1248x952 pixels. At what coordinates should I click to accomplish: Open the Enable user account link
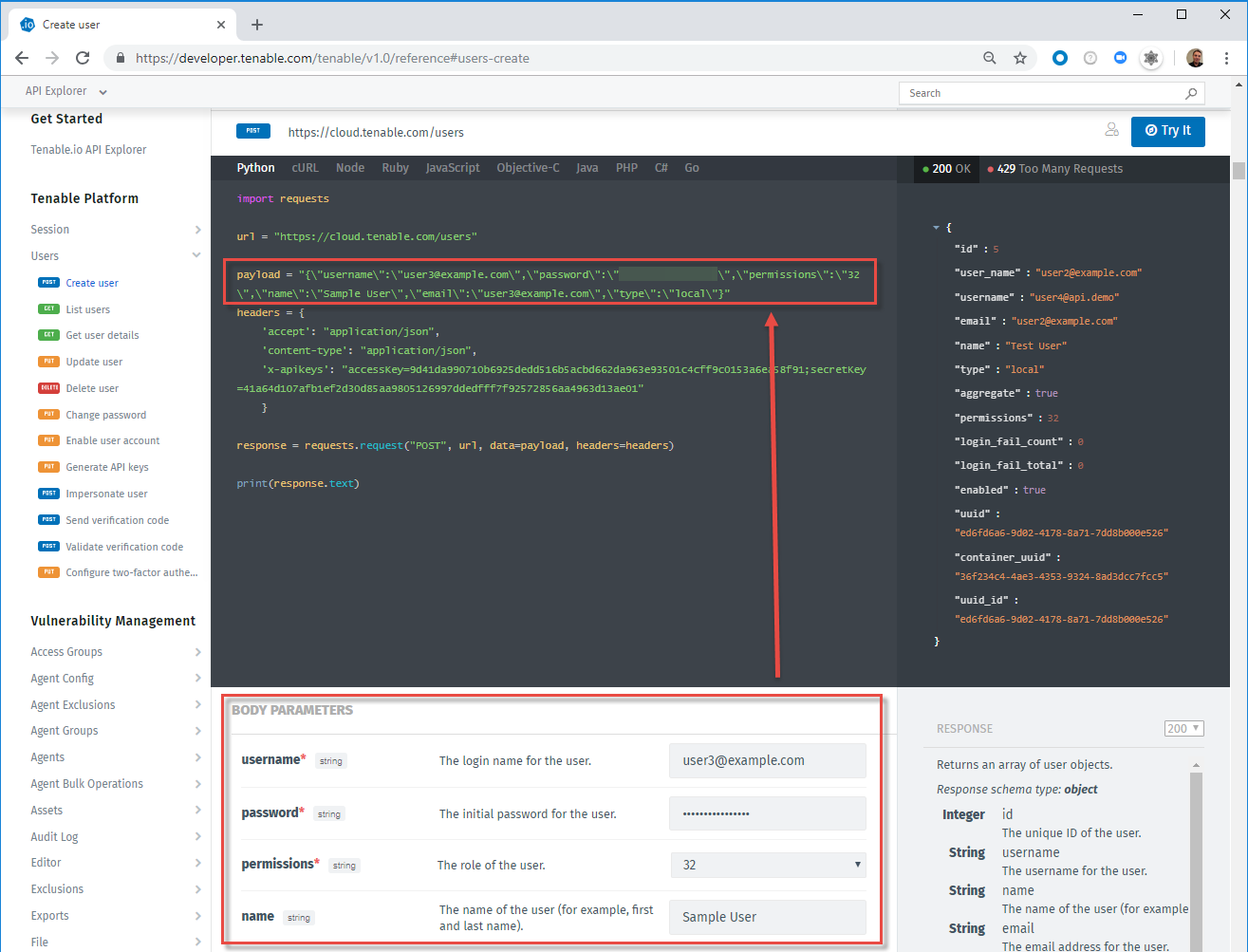point(113,440)
